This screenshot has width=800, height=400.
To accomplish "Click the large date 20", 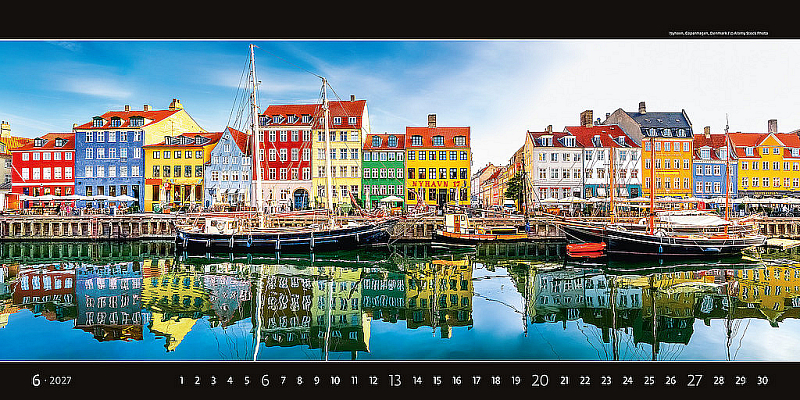I will tap(540, 381).
